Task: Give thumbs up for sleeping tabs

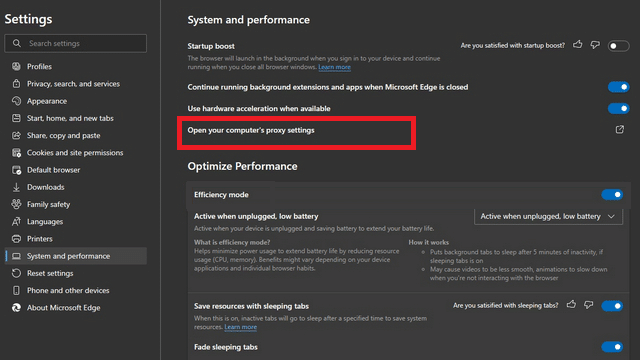Action: click(571, 304)
